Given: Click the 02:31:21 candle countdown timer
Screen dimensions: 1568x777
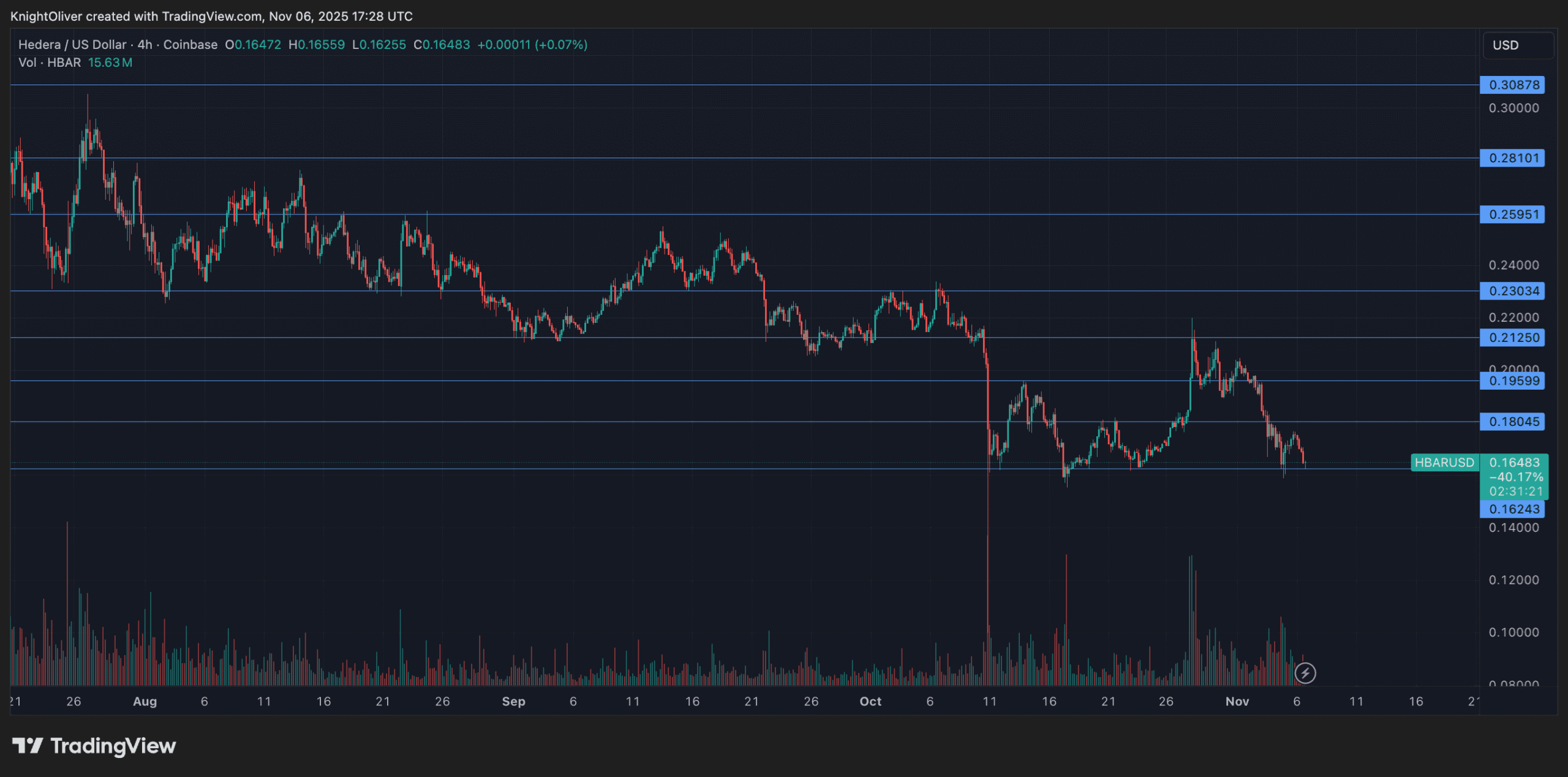Looking at the screenshot, I should coord(1512,490).
